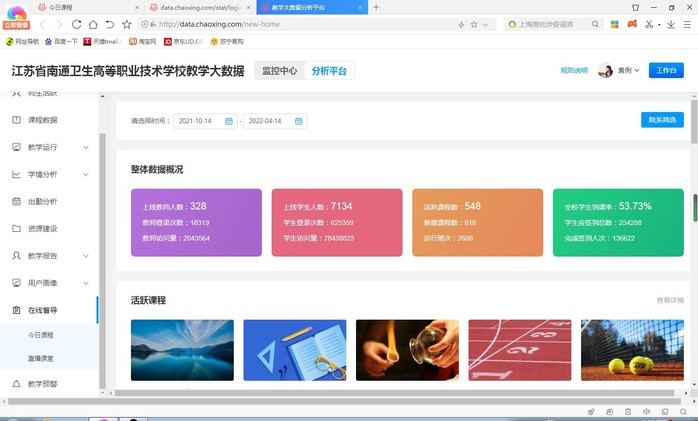Open the browser downloads icon

pyautogui.click(x=671, y=24)
